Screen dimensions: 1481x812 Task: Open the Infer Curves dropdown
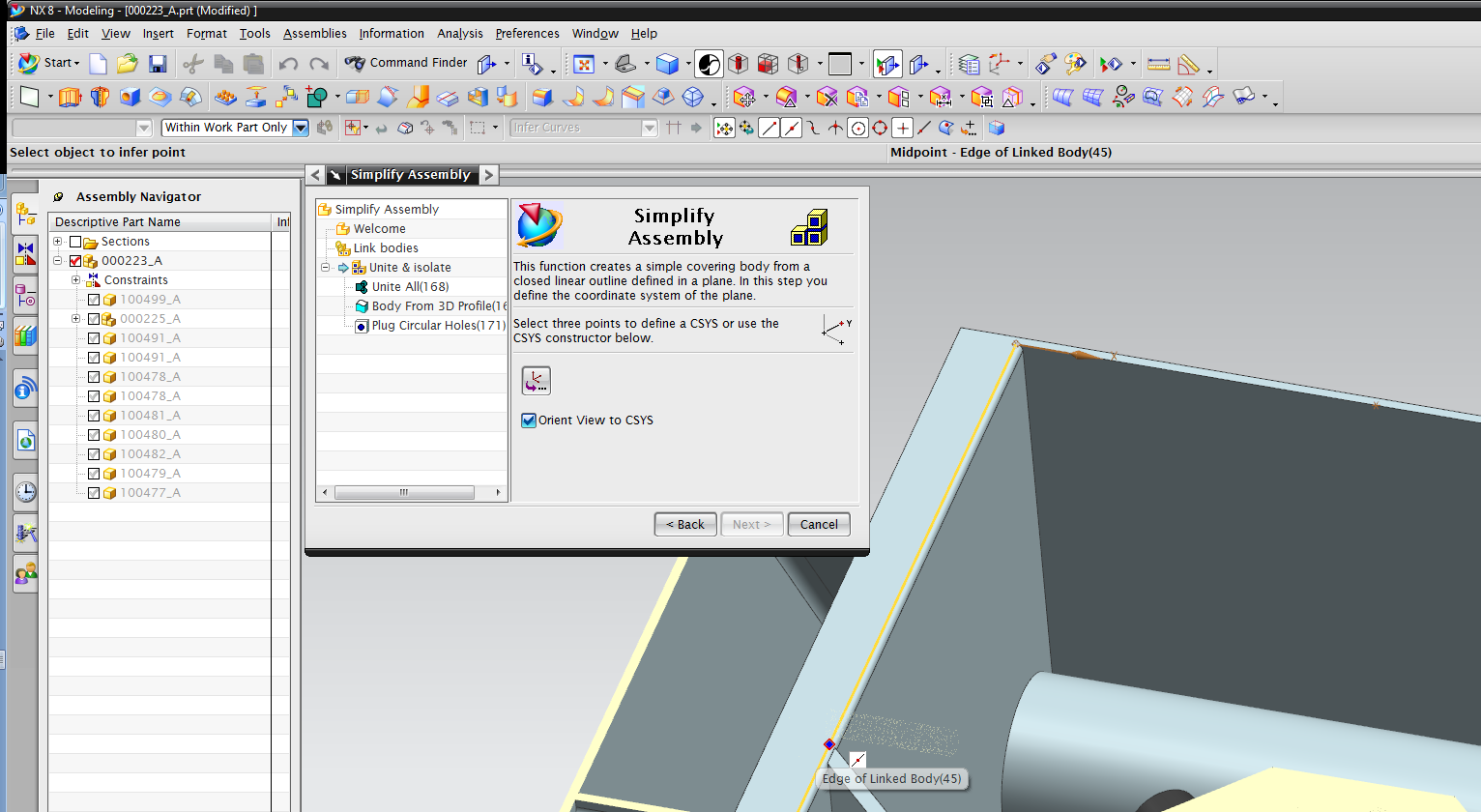(650, 128)
